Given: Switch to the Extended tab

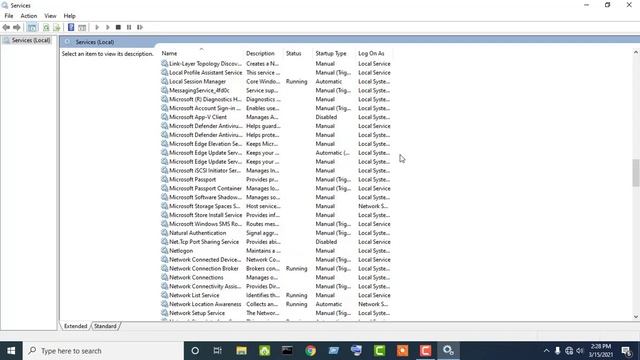Looking at the screenshot, I should coord(76,326).
